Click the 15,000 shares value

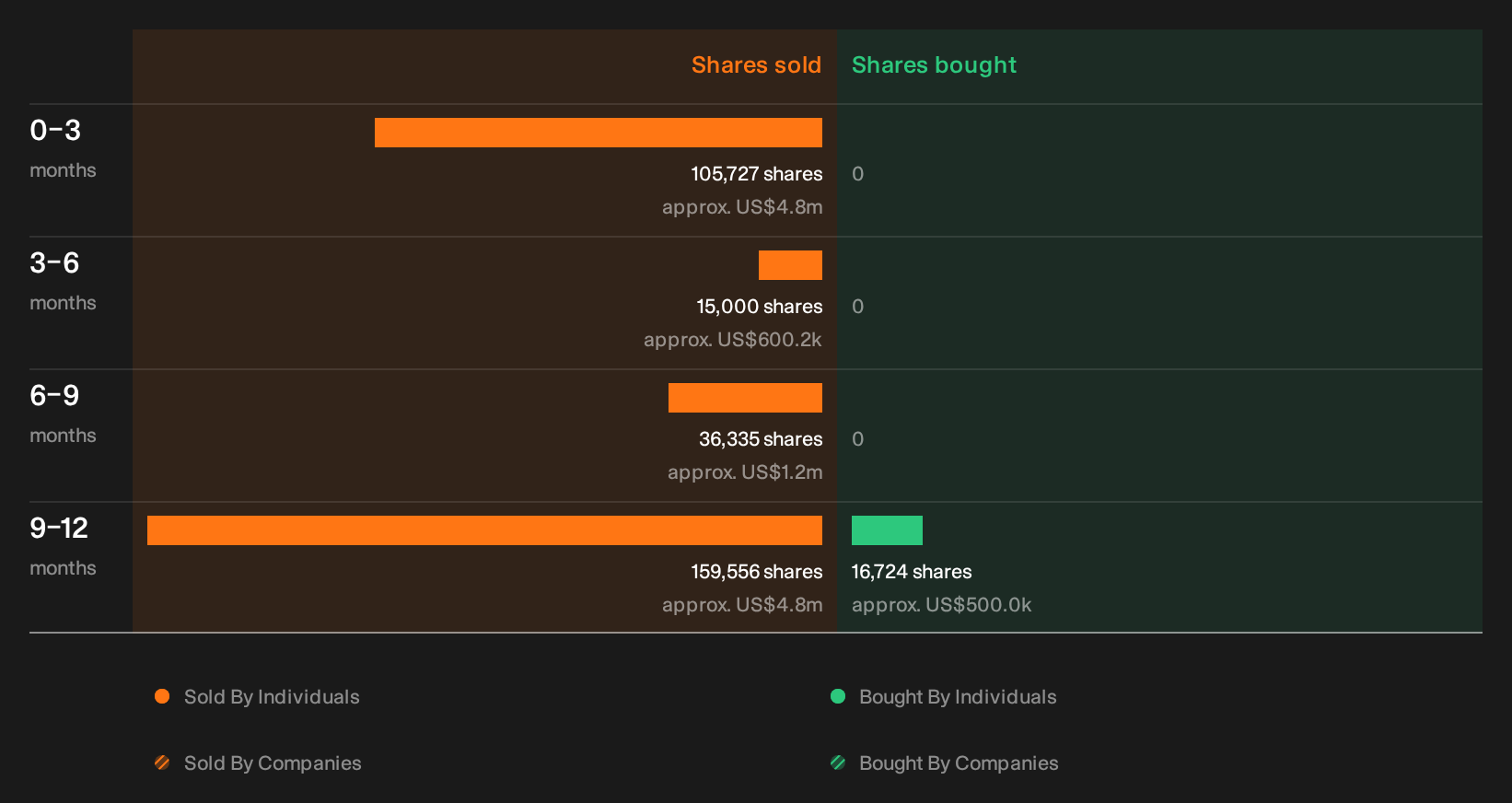760,307
